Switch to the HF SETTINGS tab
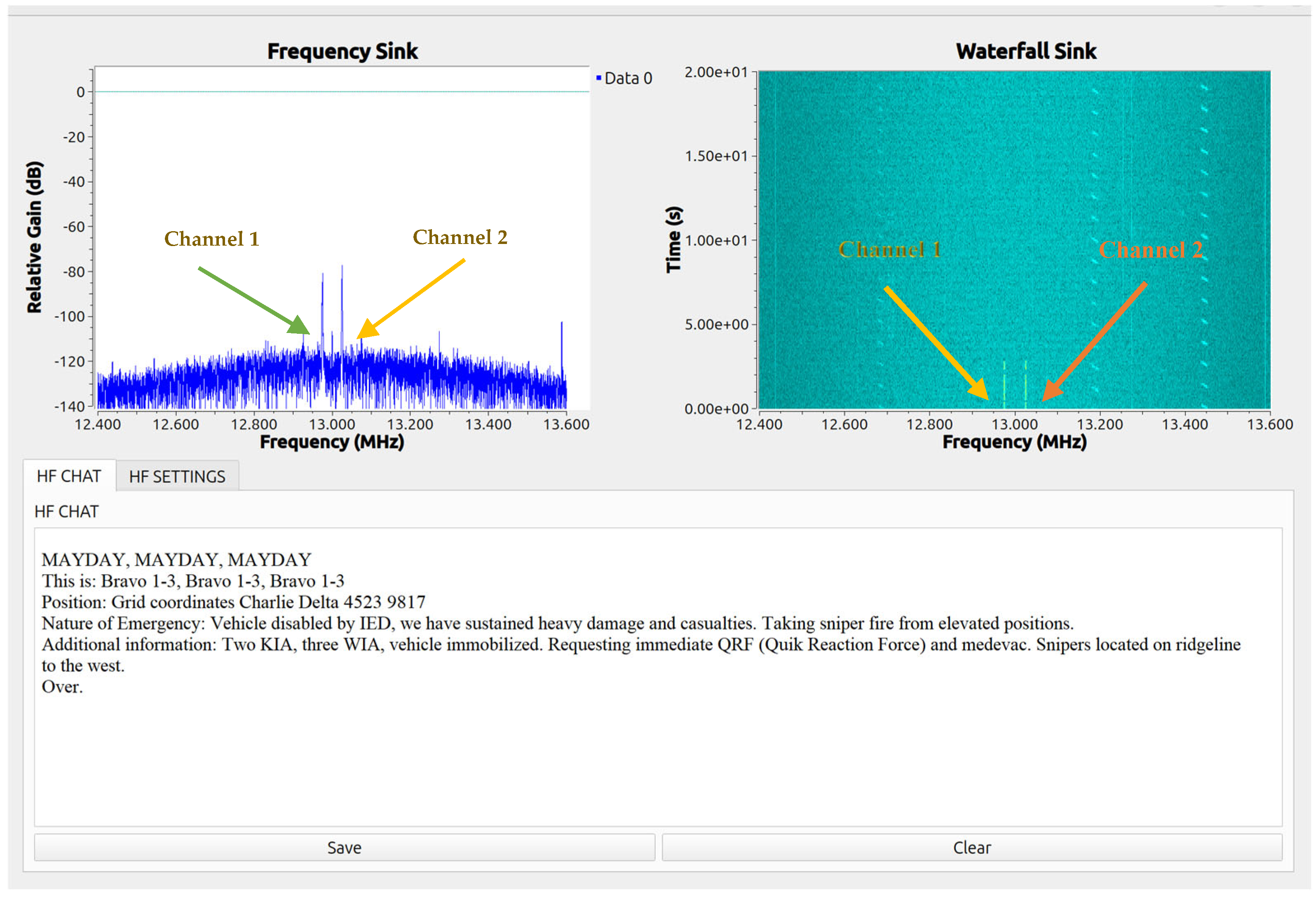This screenshot has width=1316, height=898. point(177,476)
